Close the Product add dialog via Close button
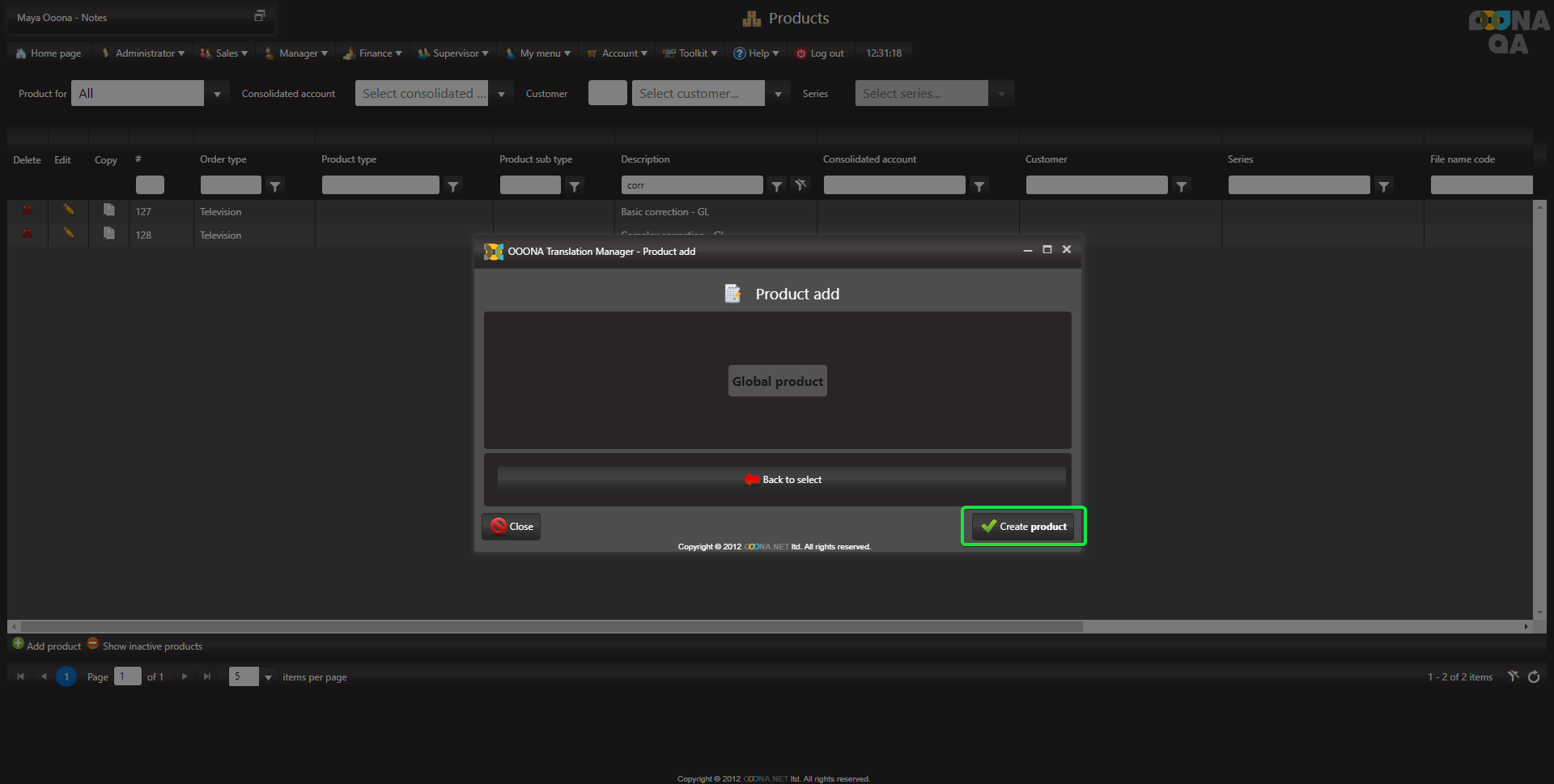Screen dimensions: 1554x784 point(512,527)
